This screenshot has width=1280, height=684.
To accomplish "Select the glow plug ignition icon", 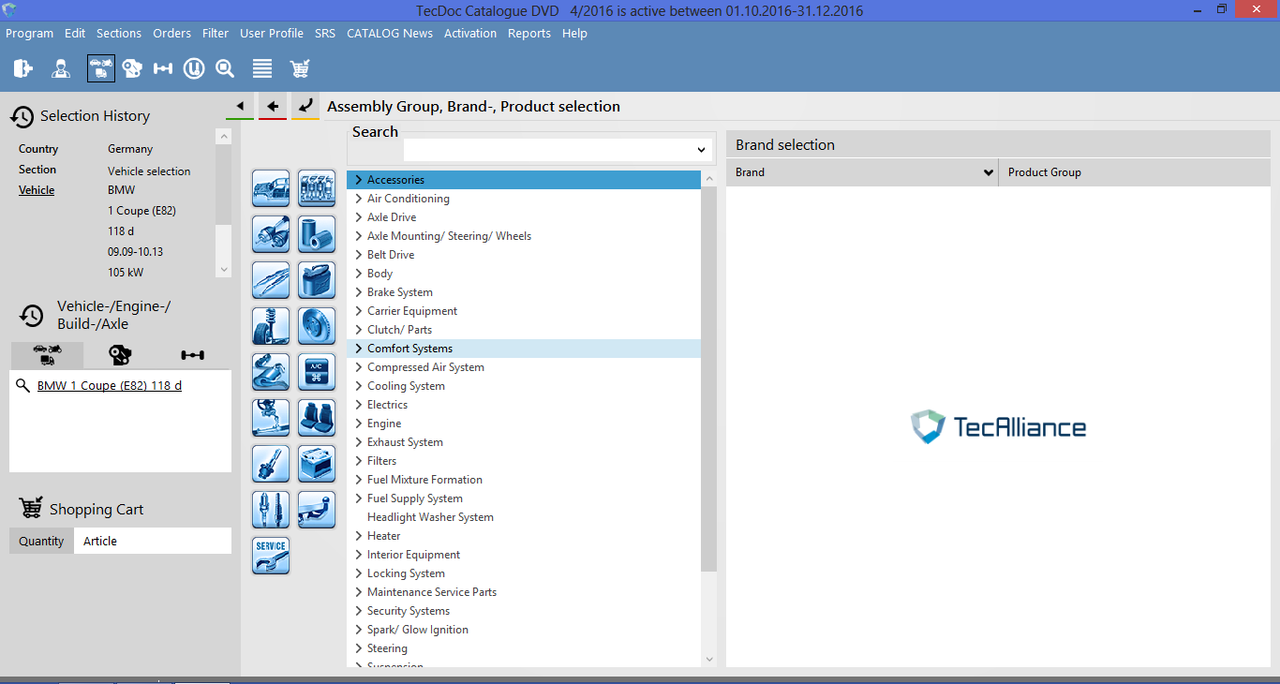I will [x=271, y=464].
